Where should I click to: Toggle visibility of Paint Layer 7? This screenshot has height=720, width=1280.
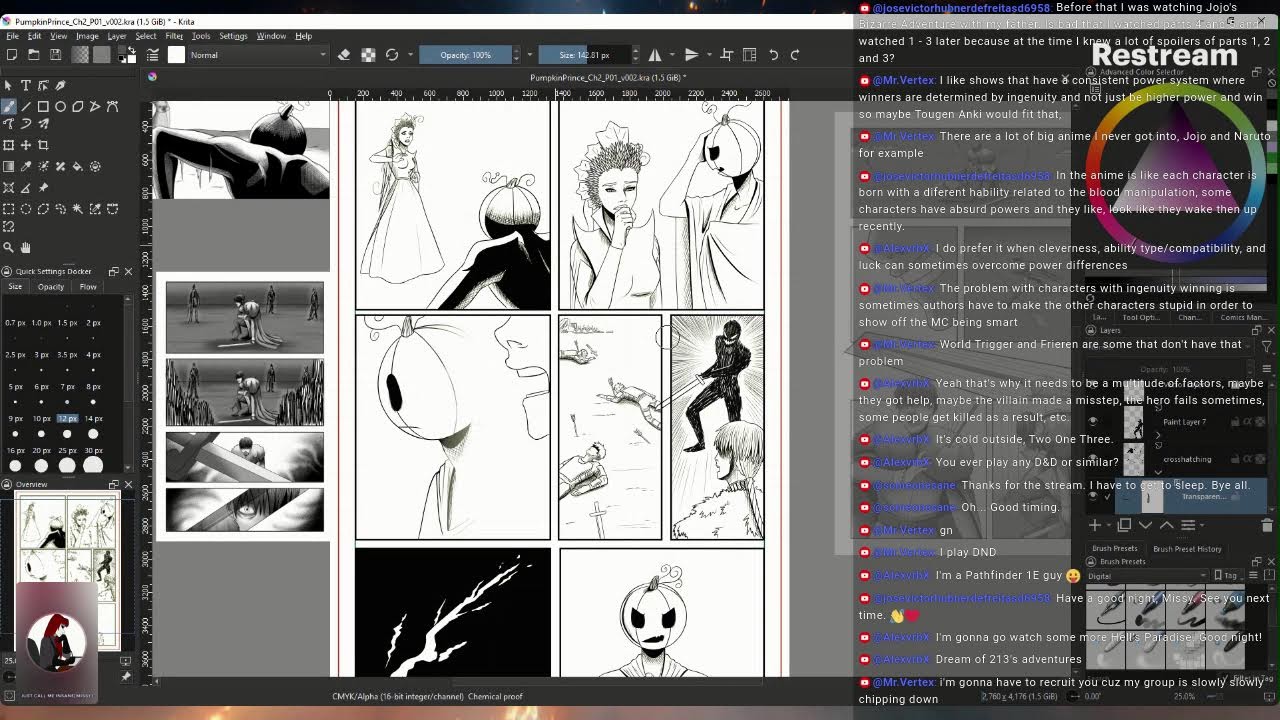[1093, 421]
